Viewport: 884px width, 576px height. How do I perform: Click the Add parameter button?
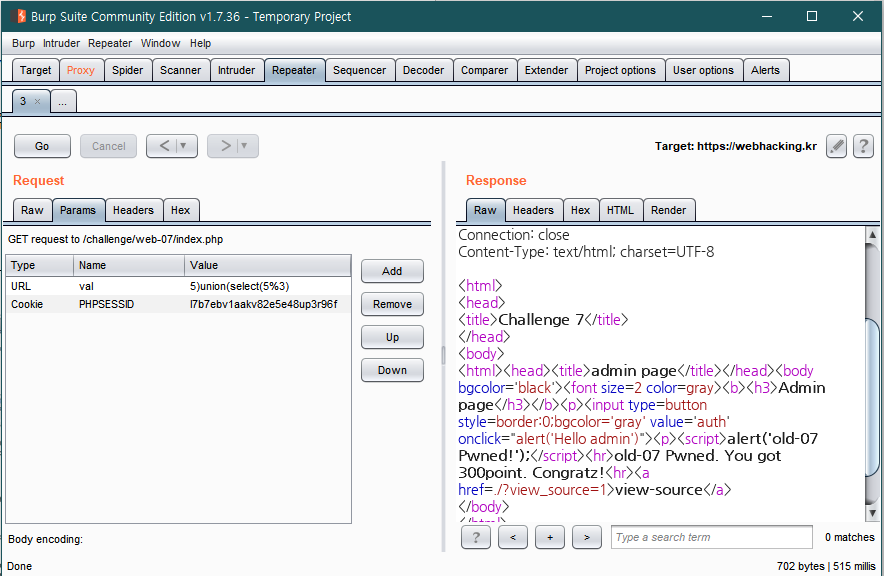click(392, 271)
